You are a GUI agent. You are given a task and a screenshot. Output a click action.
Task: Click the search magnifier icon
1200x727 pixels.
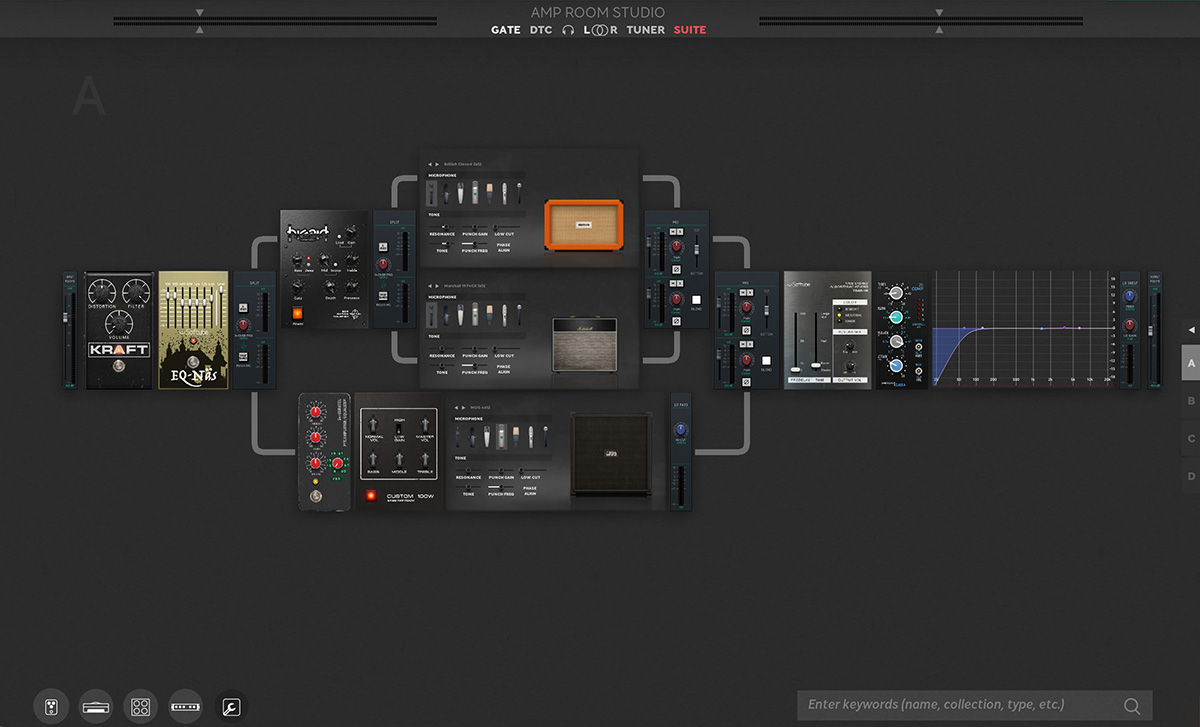tap(1132, 705)
